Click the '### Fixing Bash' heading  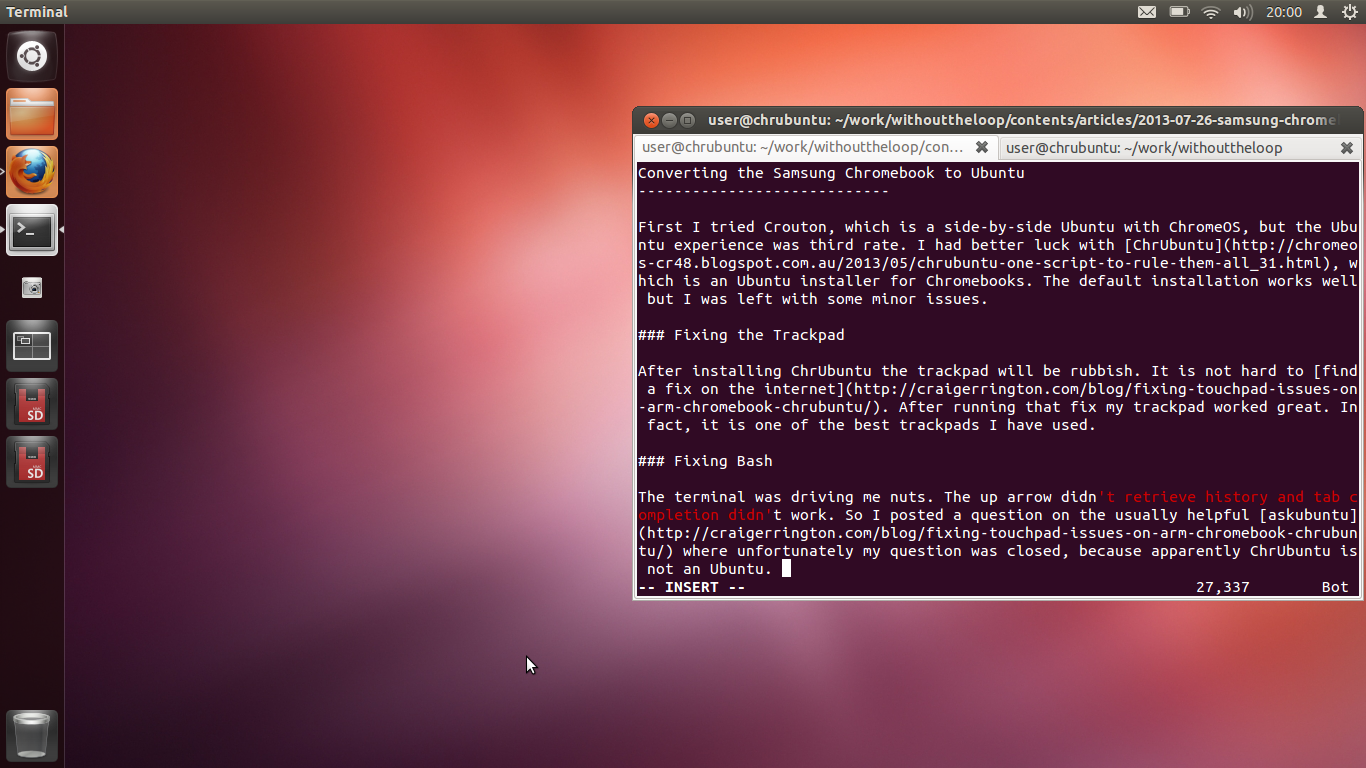[705, 460]
